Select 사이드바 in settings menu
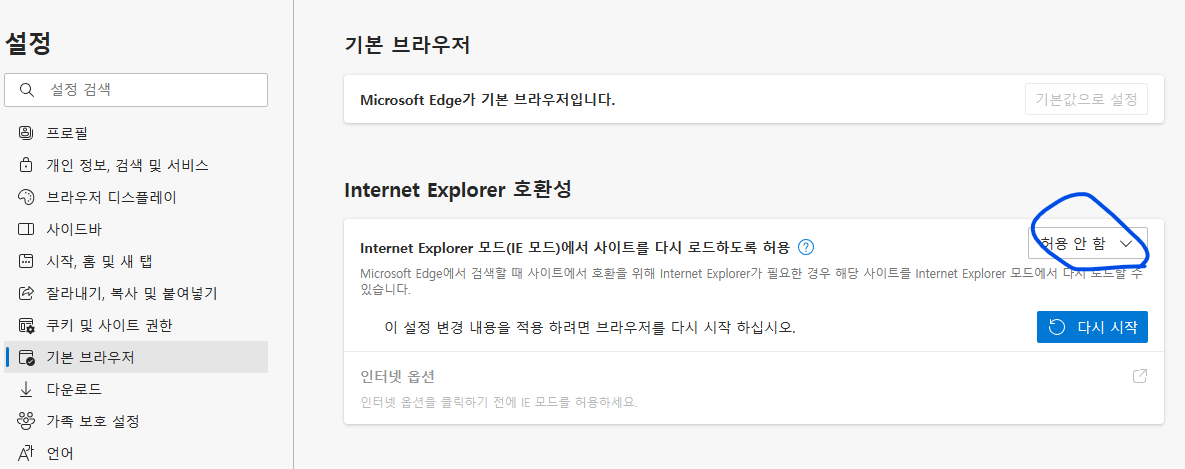1185x469 pixels. [136, 229]
